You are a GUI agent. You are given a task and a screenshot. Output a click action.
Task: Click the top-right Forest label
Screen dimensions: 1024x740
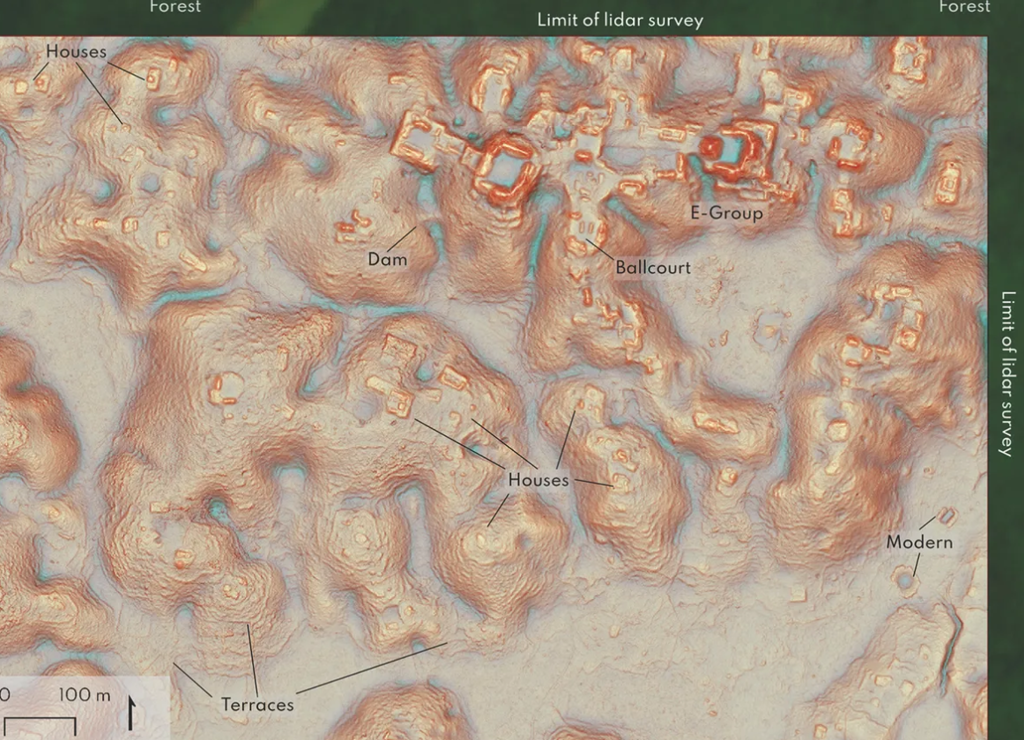[x=964, y=7]
